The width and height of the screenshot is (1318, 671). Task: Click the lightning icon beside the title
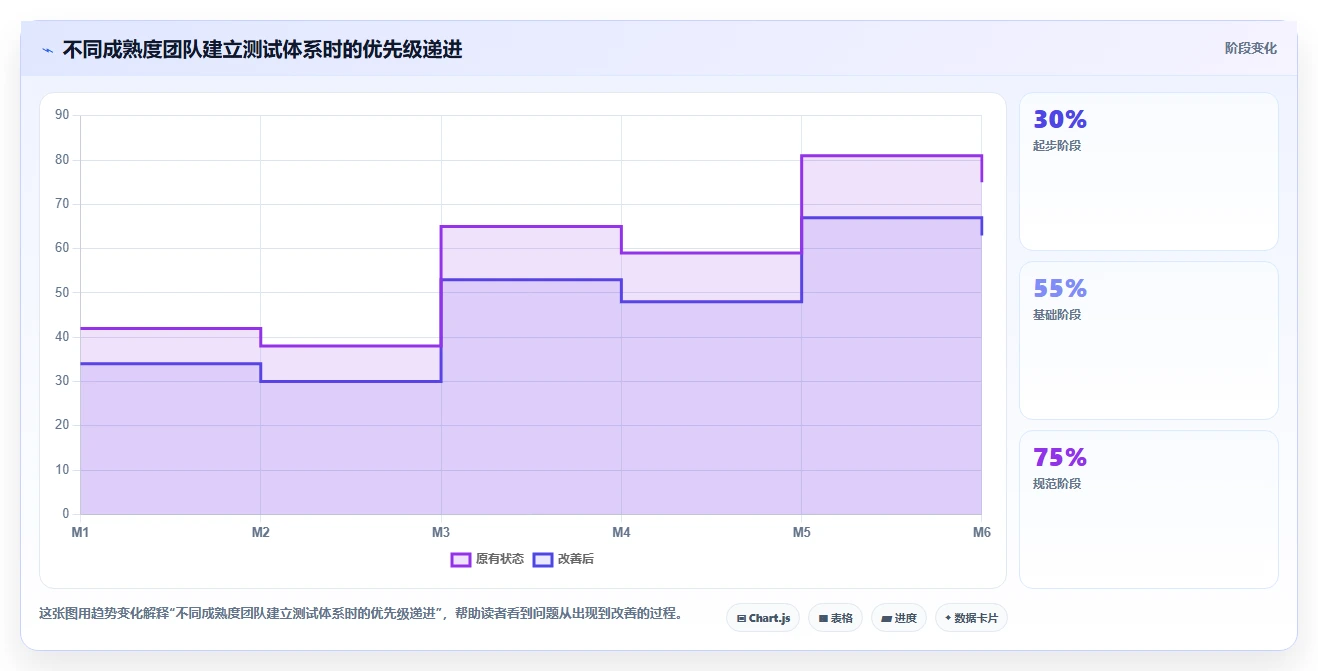[47, 50]
